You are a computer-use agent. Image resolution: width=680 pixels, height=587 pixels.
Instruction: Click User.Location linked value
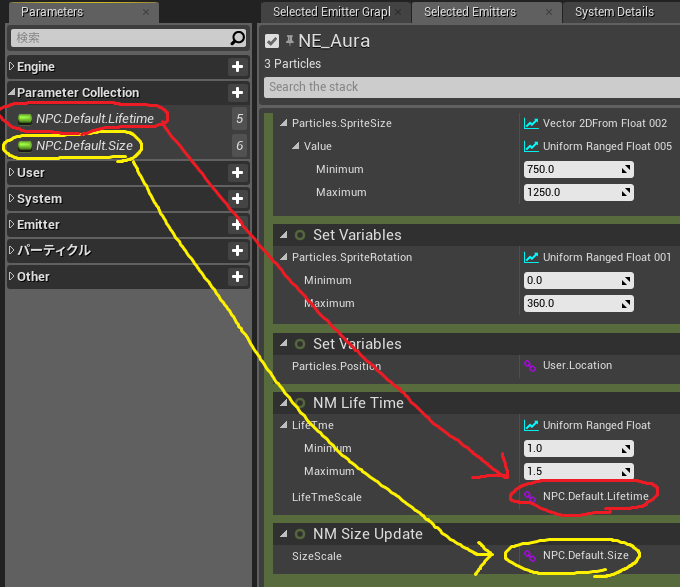click(x=577, y=365)
